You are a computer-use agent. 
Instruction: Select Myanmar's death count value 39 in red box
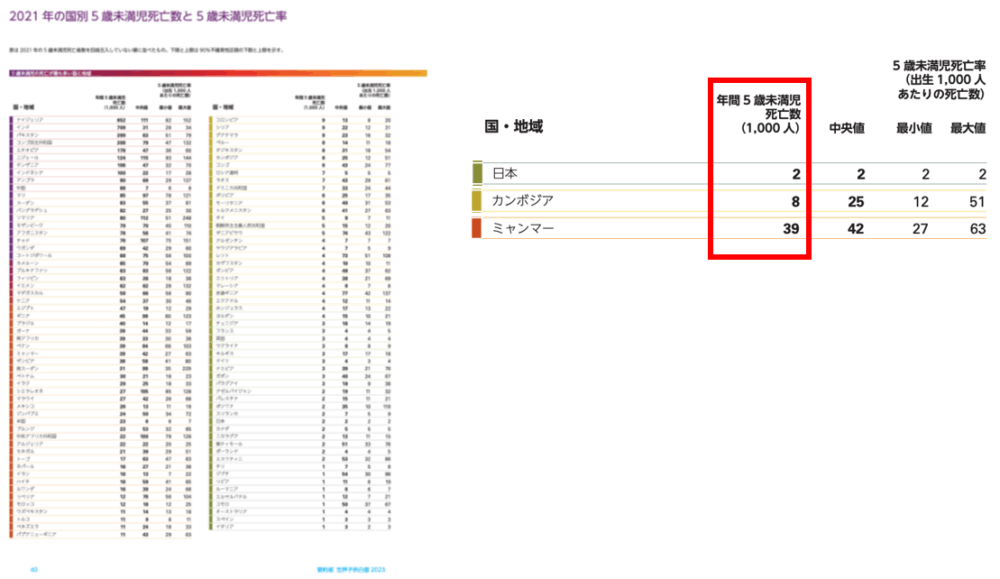tap(793, 229)
